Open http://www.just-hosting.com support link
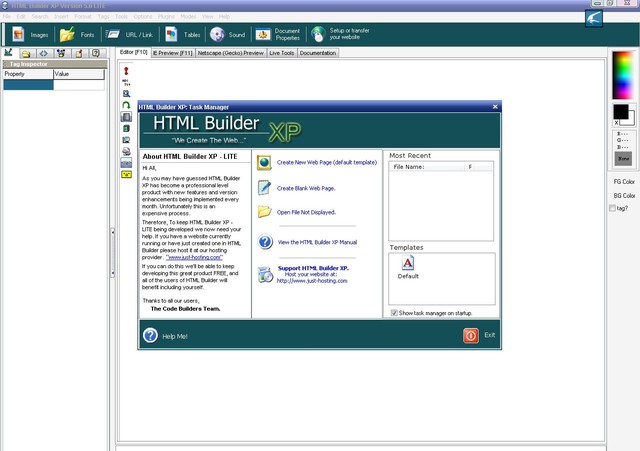This screenshot has height=451, width=640. pos(312,281)
